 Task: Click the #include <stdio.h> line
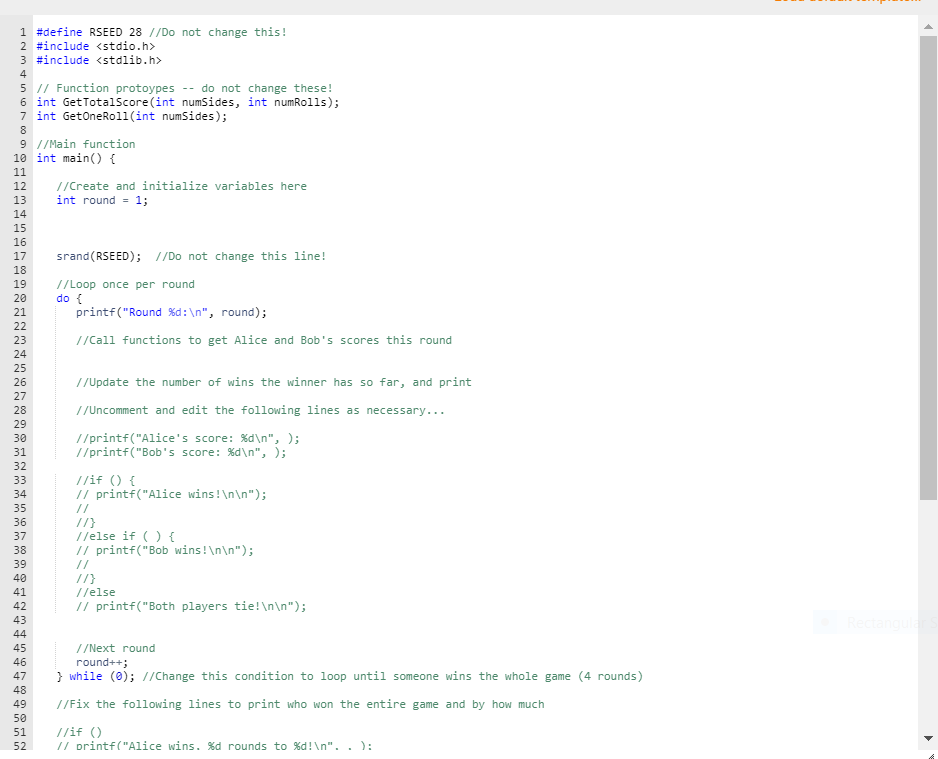pos(95,46)
